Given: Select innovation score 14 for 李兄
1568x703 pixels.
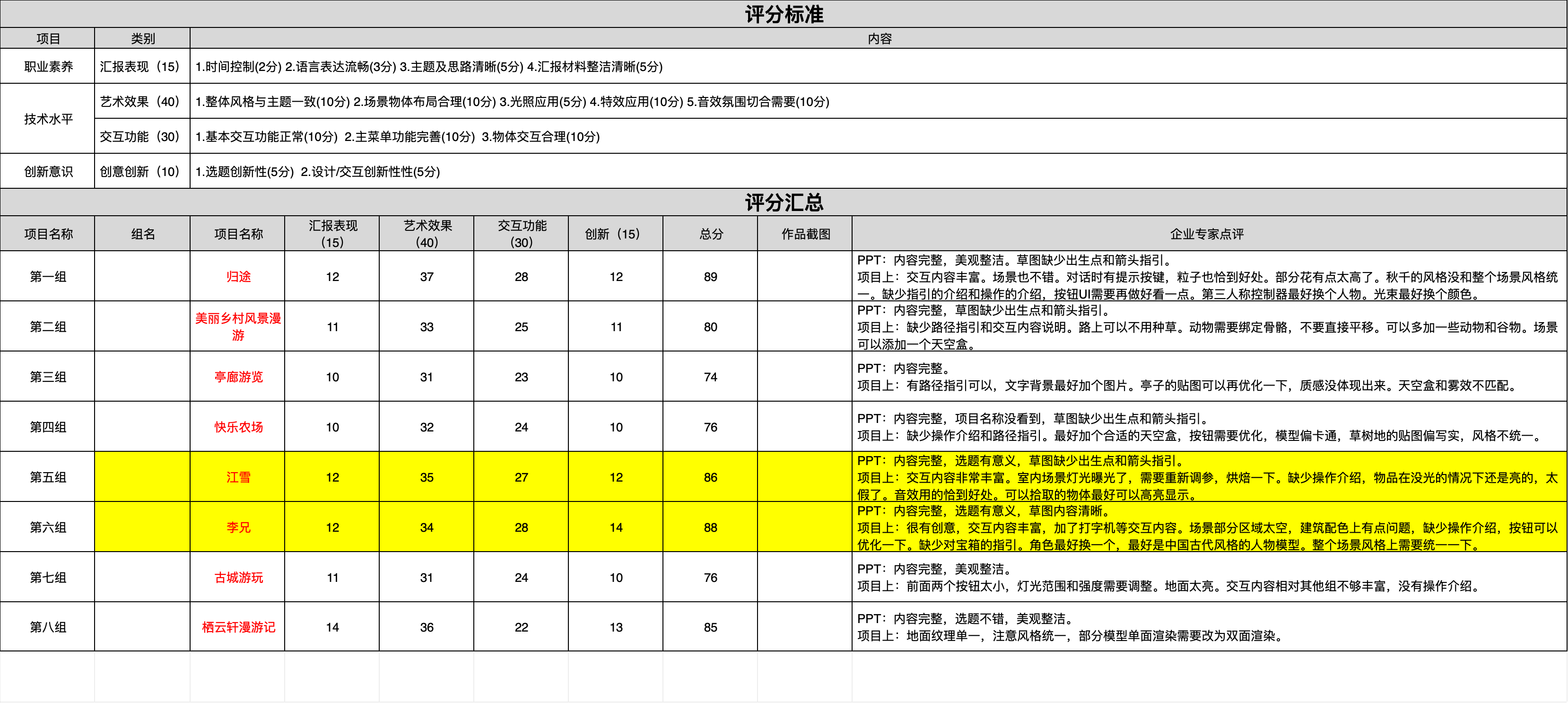Looking at the screenshot, I should 616,527.
